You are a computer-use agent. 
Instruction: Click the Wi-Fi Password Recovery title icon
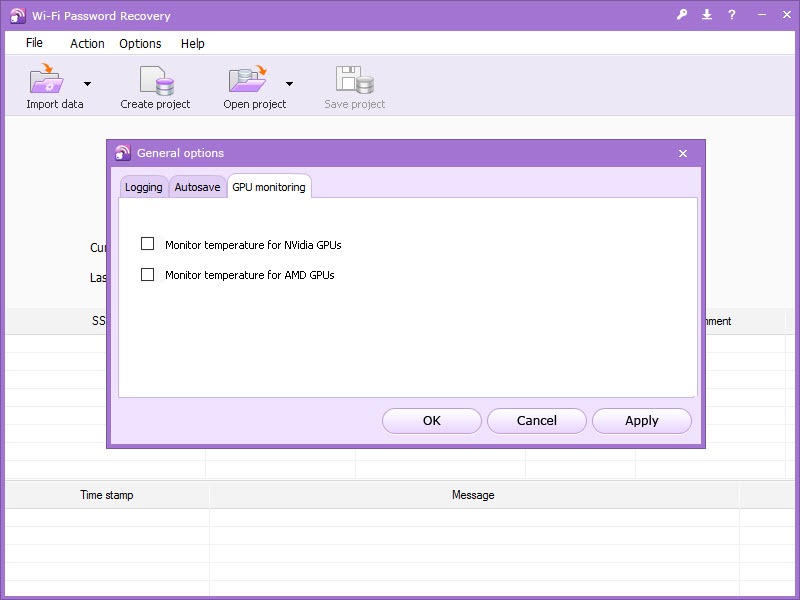point(17,16)
